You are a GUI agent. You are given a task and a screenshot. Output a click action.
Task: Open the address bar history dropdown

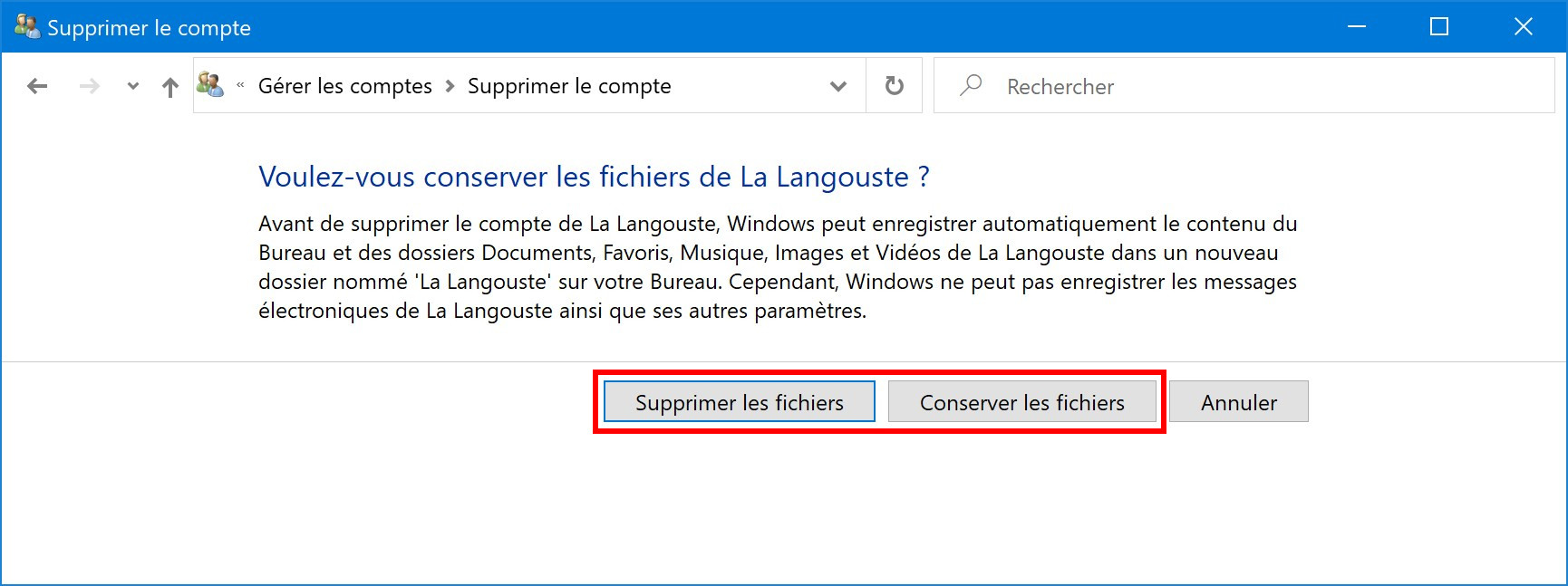[838, 86]
